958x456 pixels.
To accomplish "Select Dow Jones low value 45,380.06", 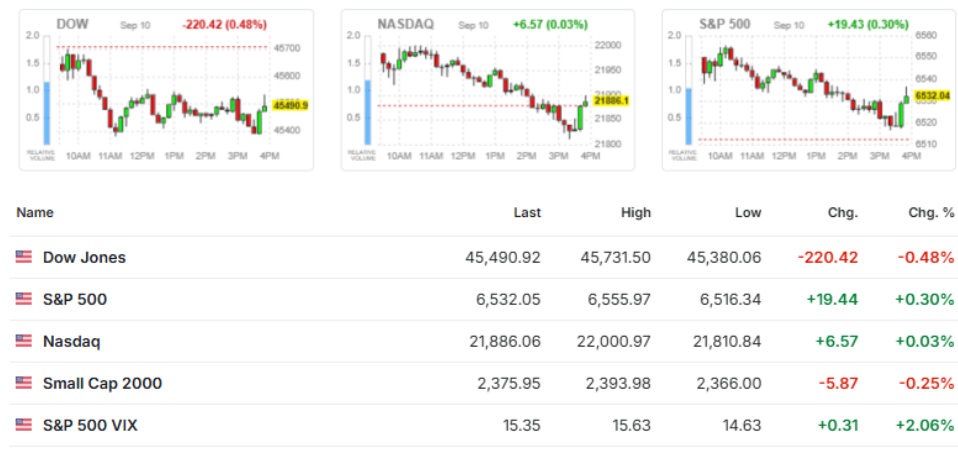I will tap(724, 257).
